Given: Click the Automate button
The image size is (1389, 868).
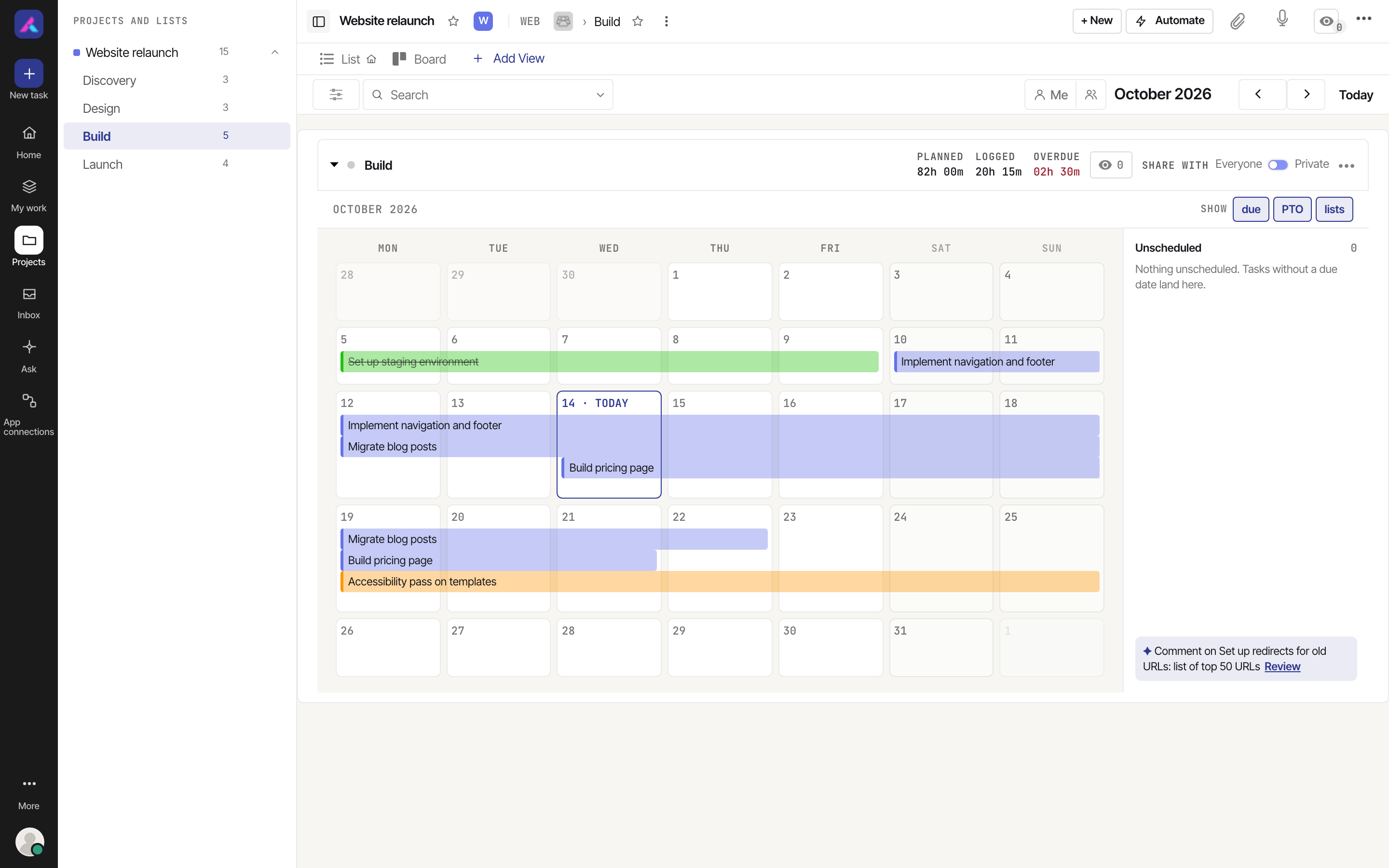Looking at the screenshot, I should pyautogui.click(x=1169, y=21).
